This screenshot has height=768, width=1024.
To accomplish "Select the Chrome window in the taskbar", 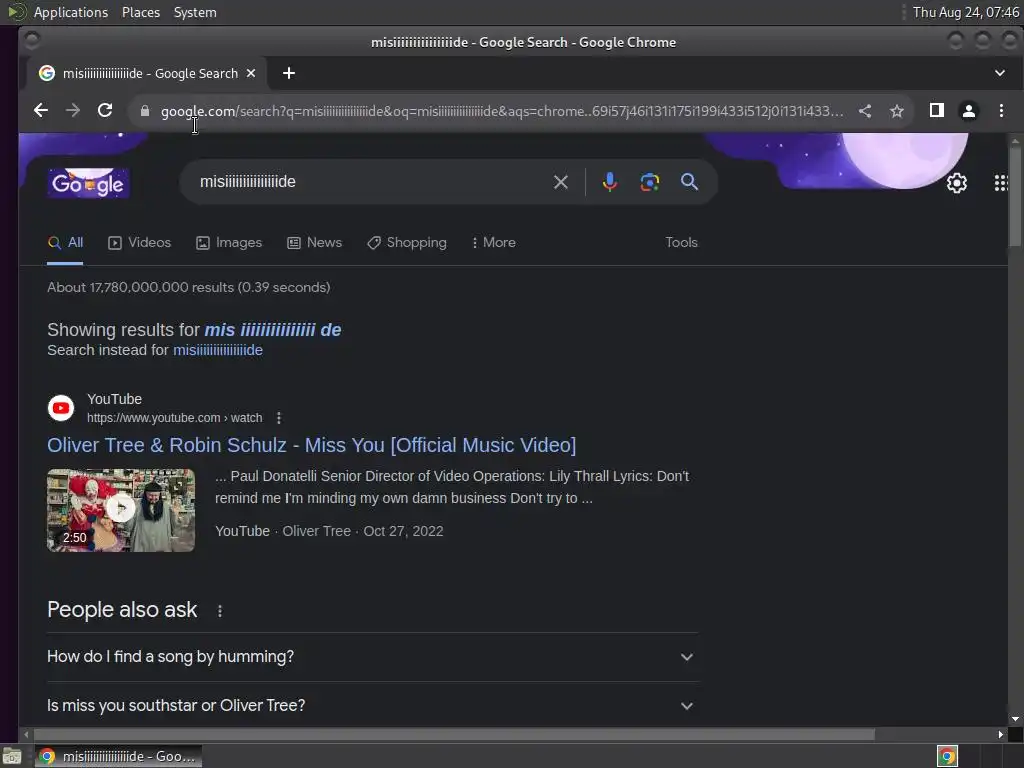I will [118, 756].
